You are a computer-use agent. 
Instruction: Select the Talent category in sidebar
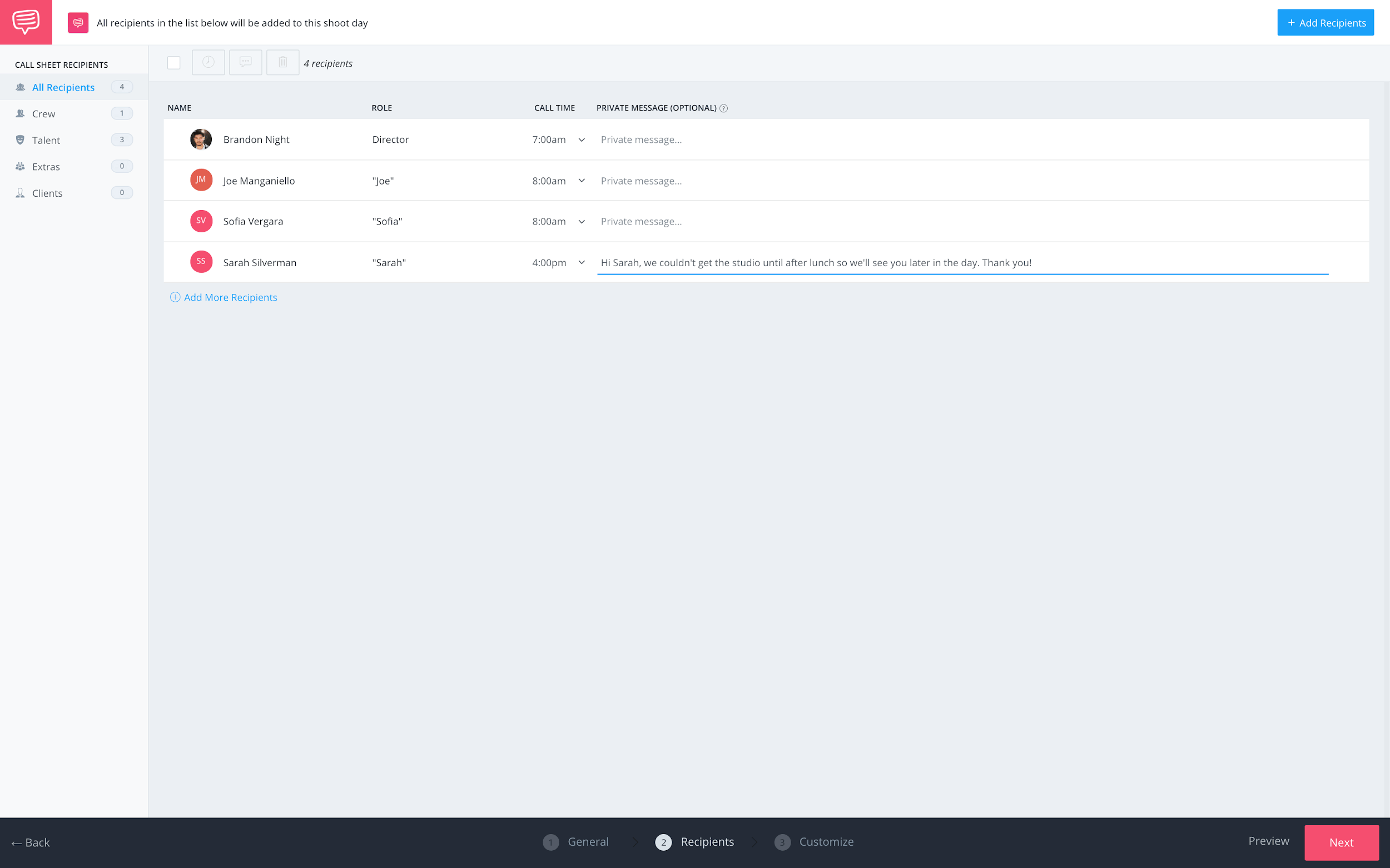pyautogui.click(x=47, y=140)
